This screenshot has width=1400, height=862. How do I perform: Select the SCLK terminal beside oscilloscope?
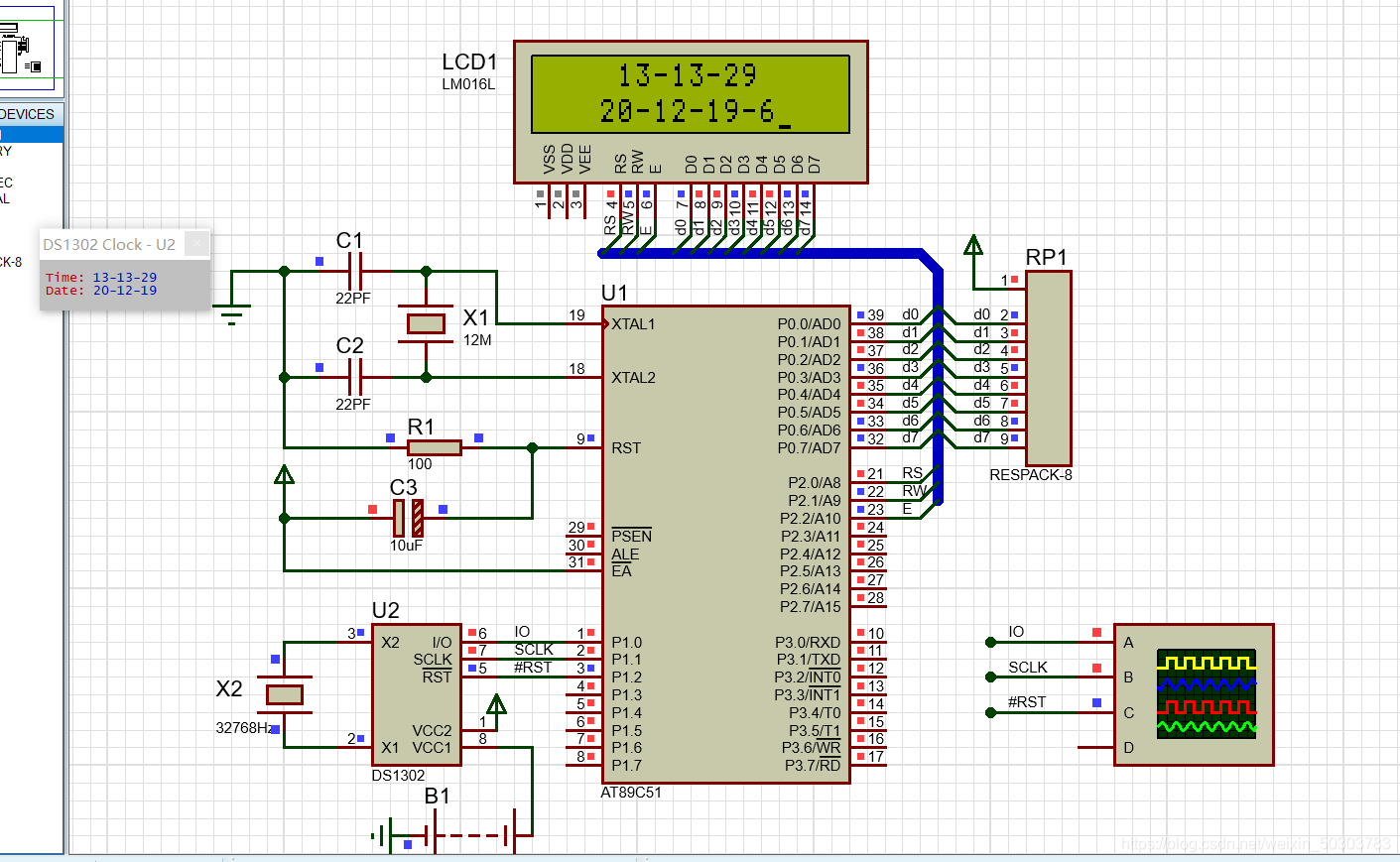[991, 677]
